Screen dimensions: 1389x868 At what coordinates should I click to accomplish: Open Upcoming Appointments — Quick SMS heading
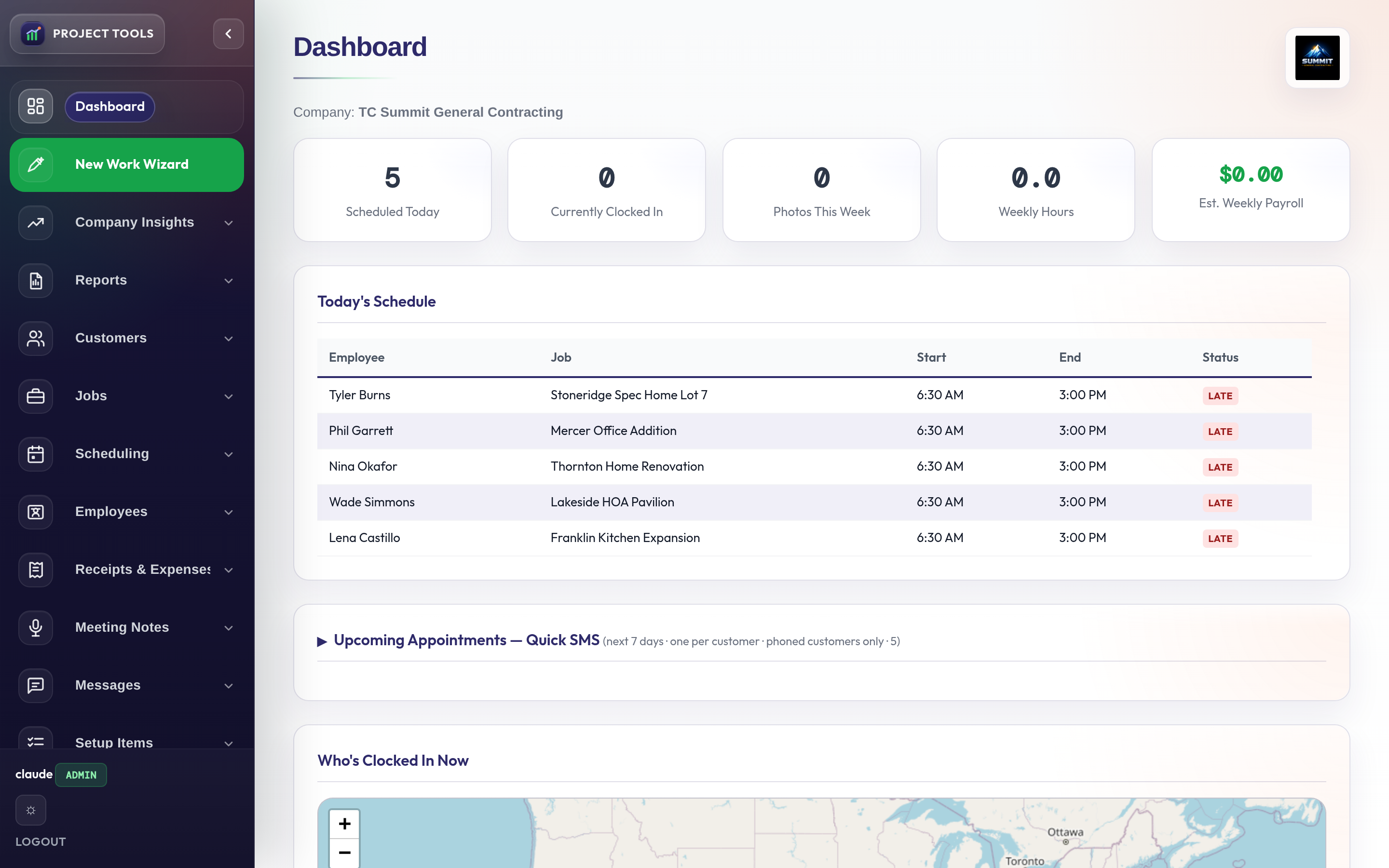(x=467, y=640)
